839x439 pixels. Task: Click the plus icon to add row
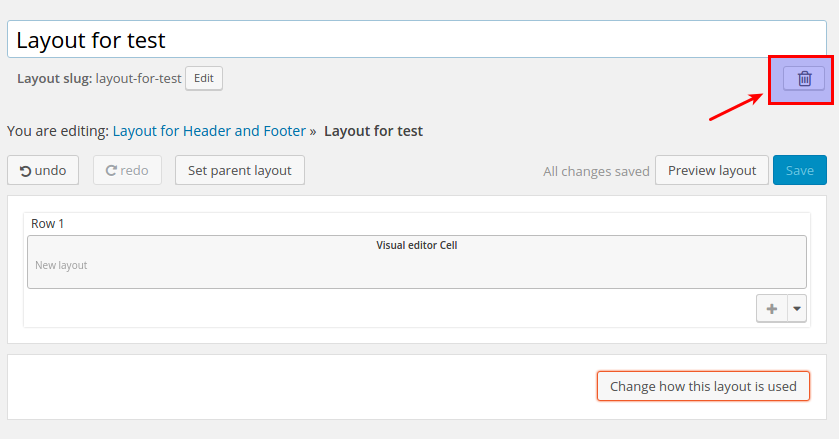tap(772, 308)
